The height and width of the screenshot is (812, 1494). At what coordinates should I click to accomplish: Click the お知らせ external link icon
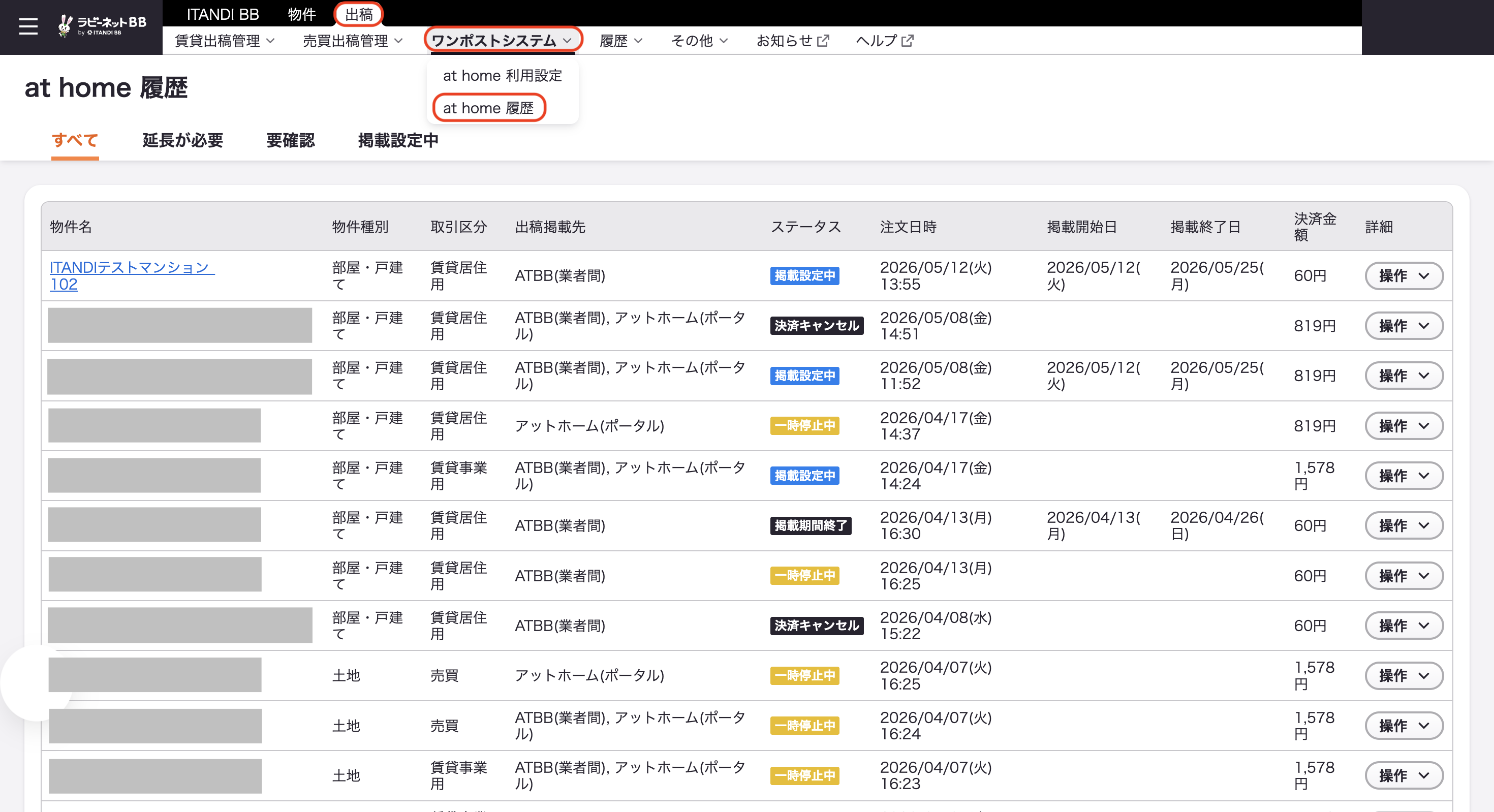[x=823, y=41]
